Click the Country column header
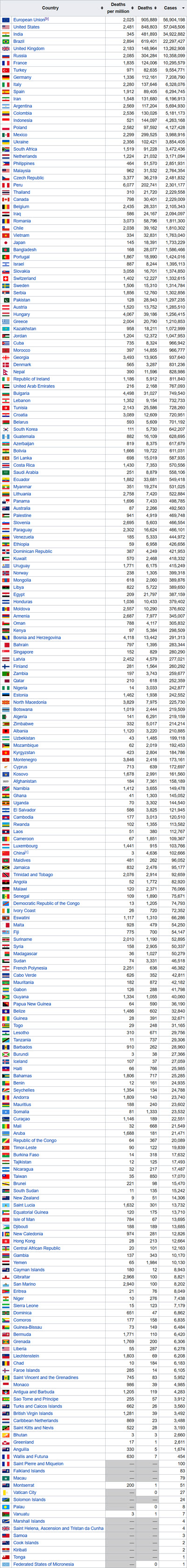This screenshot has width=187, height=1568. point(50,8)
